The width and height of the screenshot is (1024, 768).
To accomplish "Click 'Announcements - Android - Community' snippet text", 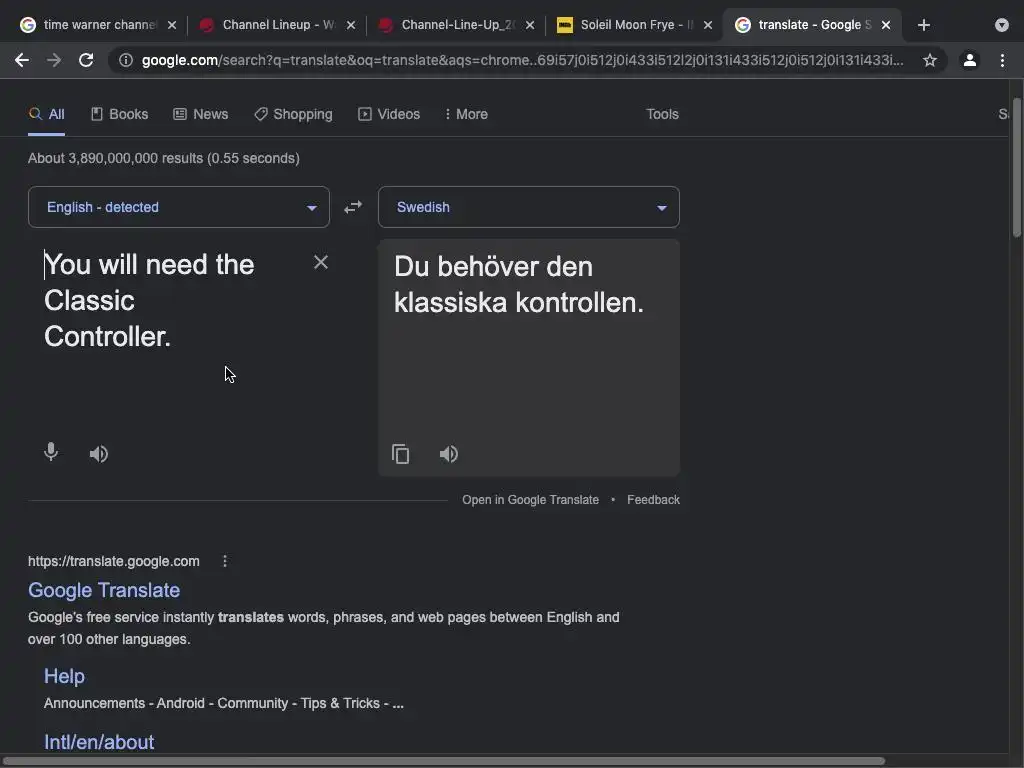I will tap(223, 703).
